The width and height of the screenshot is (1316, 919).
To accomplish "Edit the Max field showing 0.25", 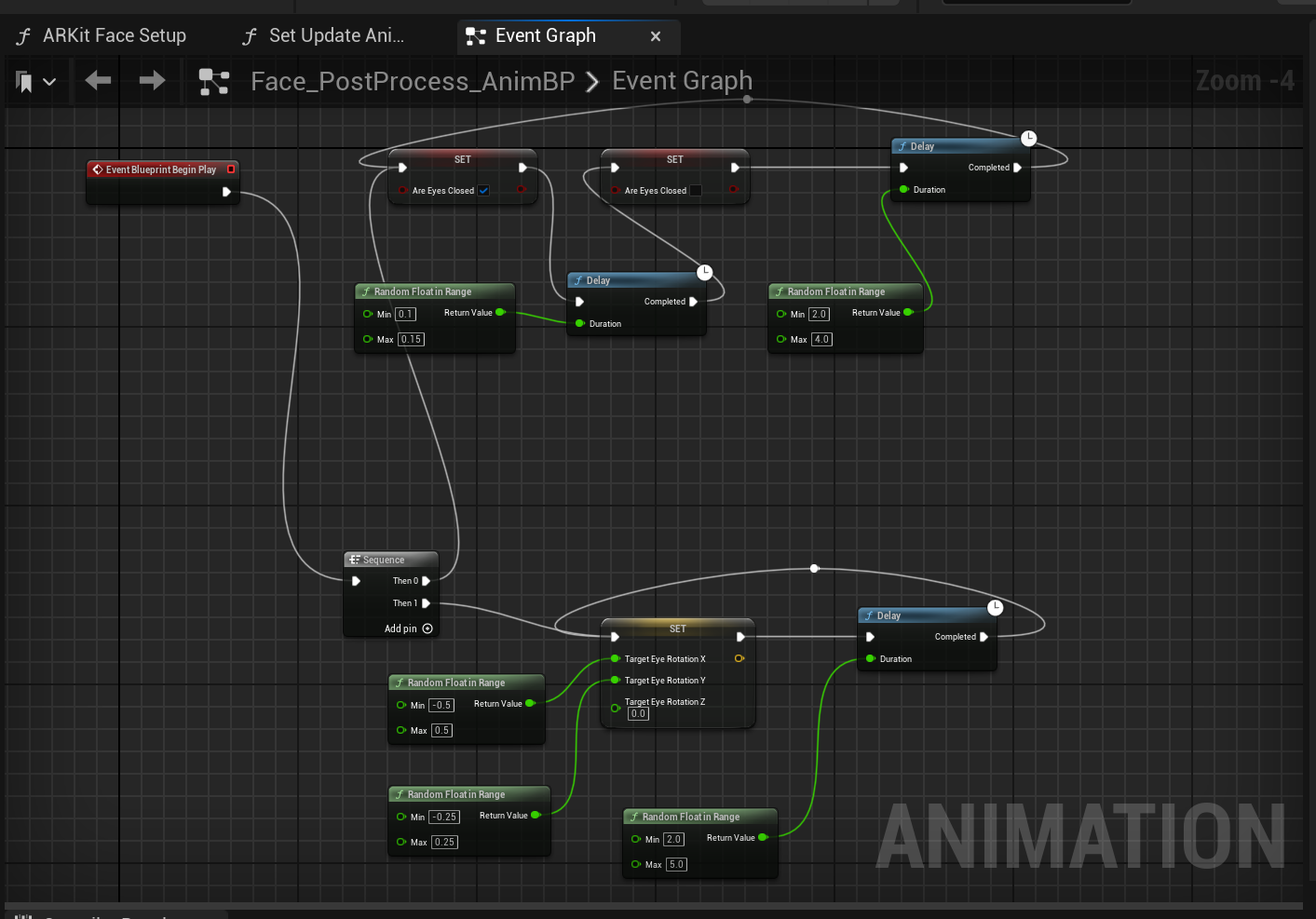I will [444, 843].
